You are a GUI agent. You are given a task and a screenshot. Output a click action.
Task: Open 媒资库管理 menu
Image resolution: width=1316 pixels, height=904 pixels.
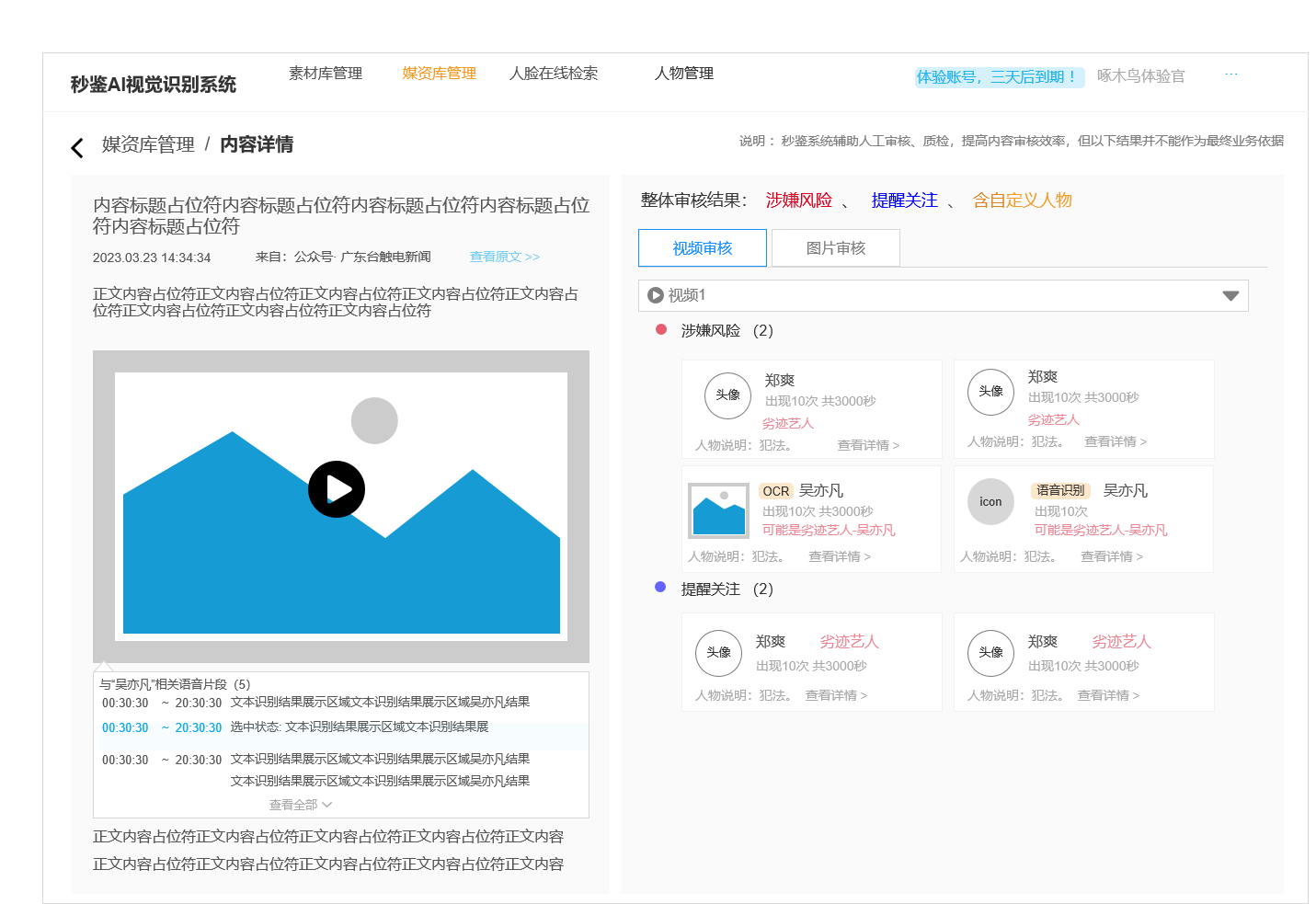[x=440, y=74]
